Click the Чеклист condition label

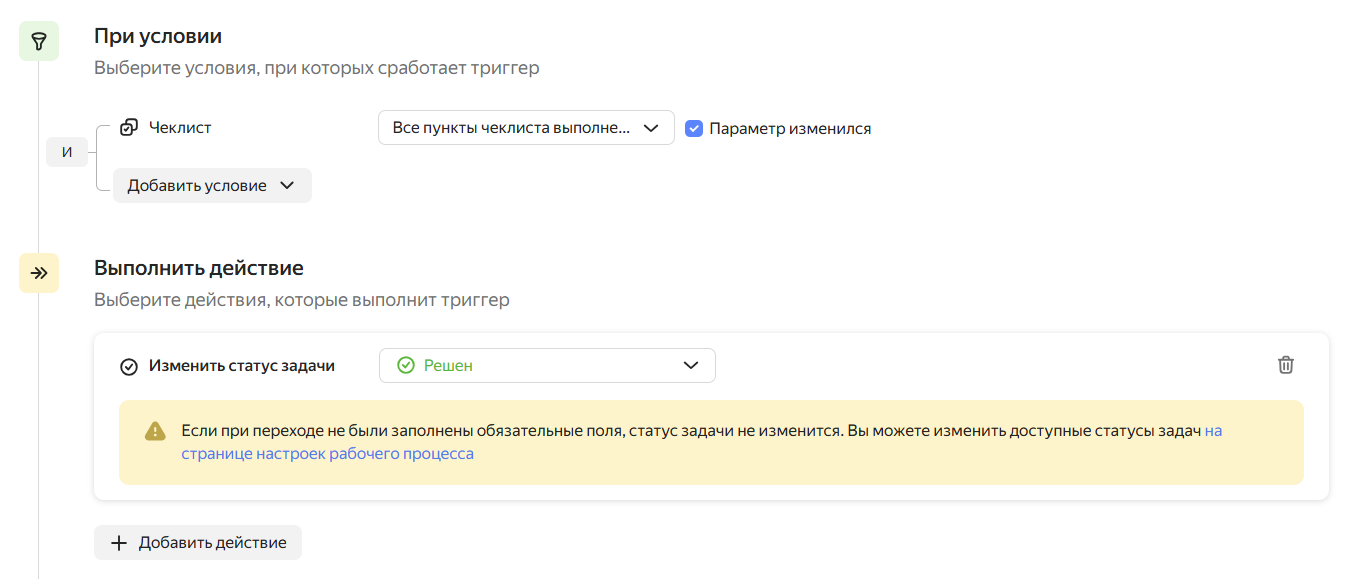tap(180, 128)
